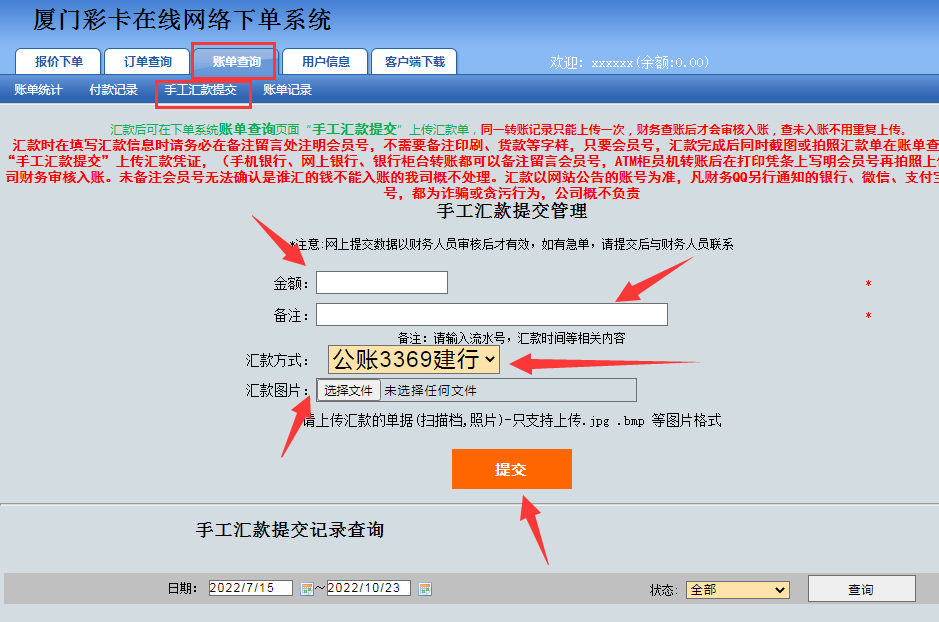Open the 账单记录 submenu item

(288, 90)
